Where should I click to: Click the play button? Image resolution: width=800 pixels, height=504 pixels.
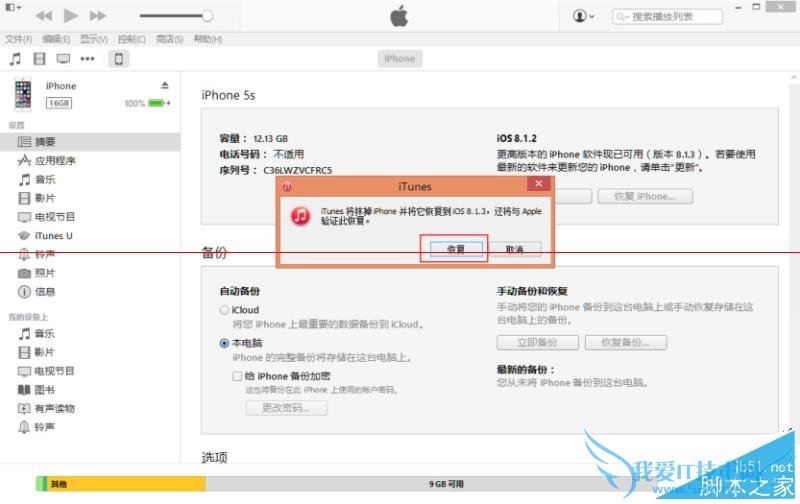click(x=71, y=16)
